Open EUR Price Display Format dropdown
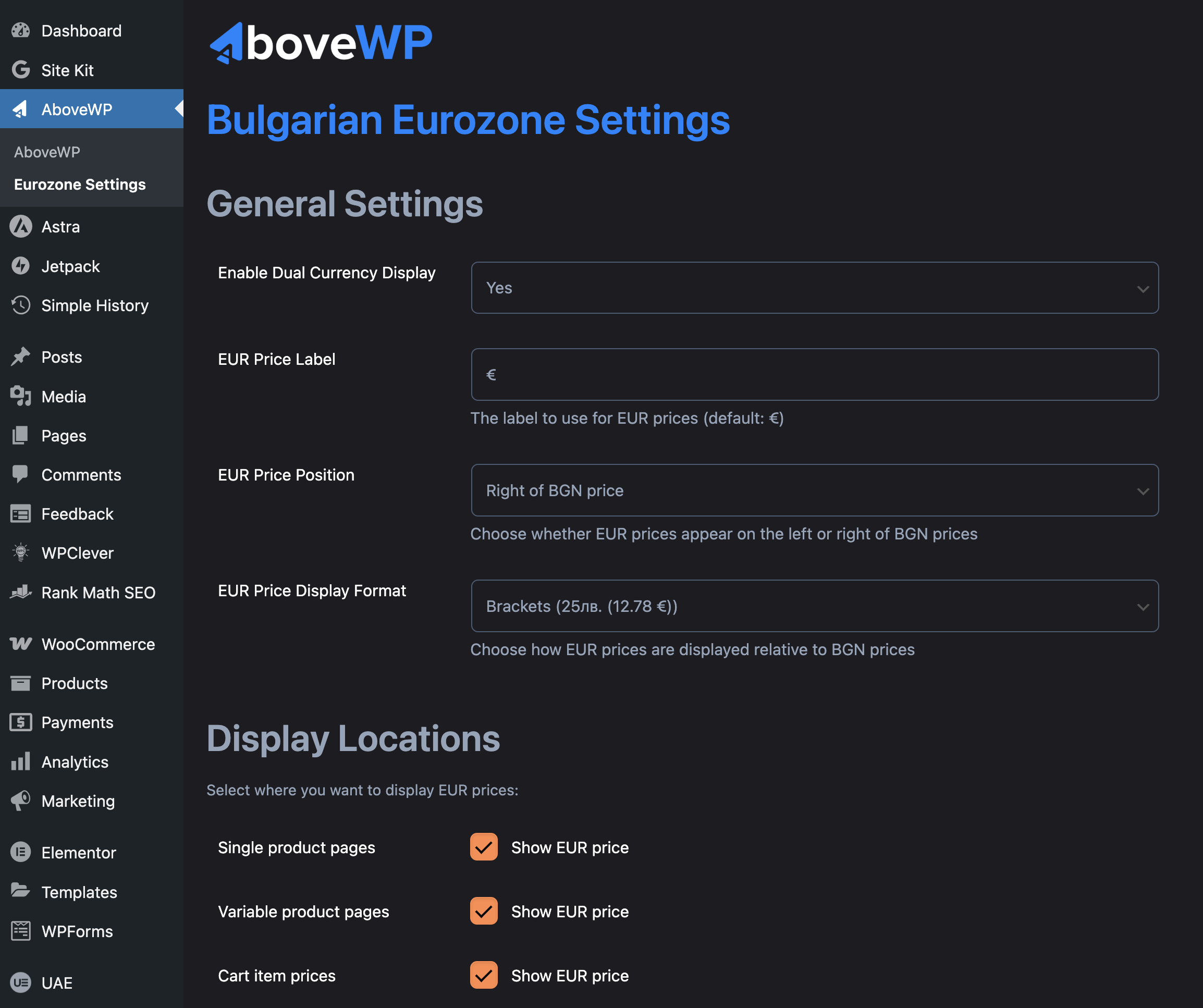This screenshot has width=1203, height=1008. 815,606
